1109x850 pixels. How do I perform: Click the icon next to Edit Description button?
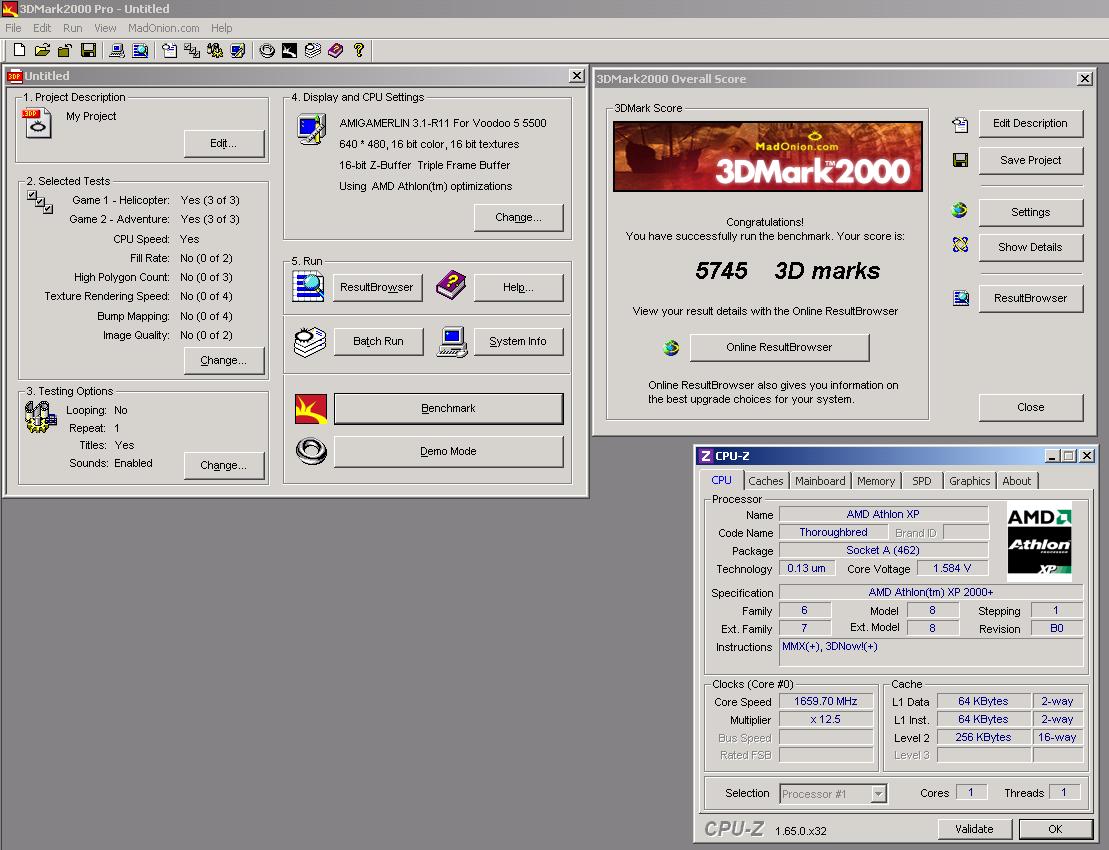point(960,125)
